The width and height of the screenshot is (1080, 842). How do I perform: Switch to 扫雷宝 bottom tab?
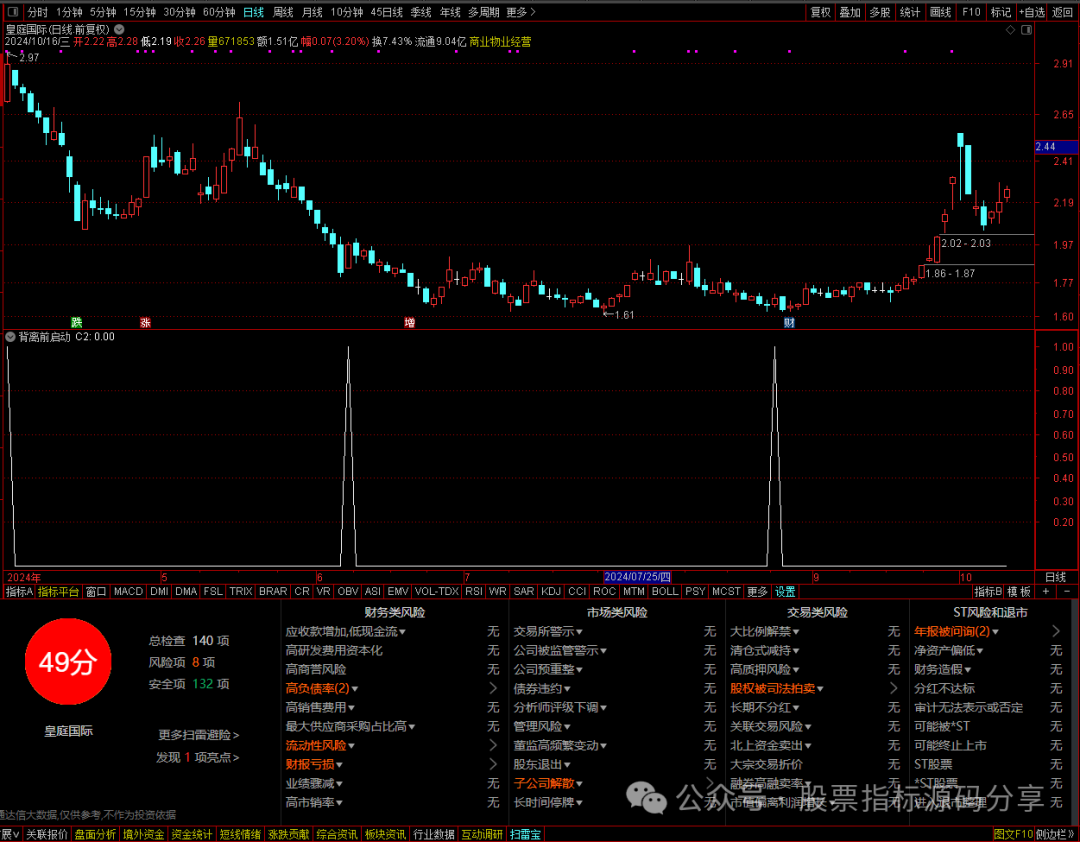(526, 834)
